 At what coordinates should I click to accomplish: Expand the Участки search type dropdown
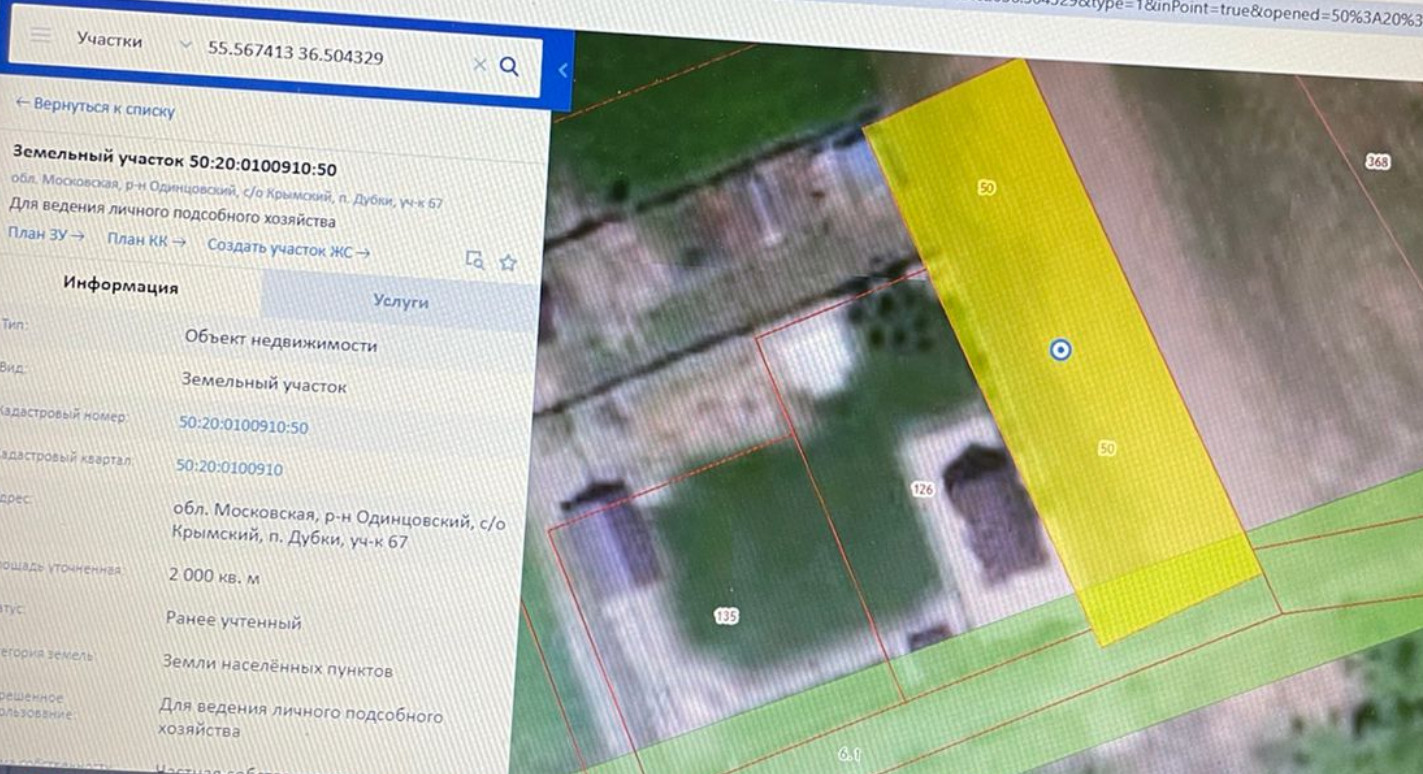click(x=184, y=45)
